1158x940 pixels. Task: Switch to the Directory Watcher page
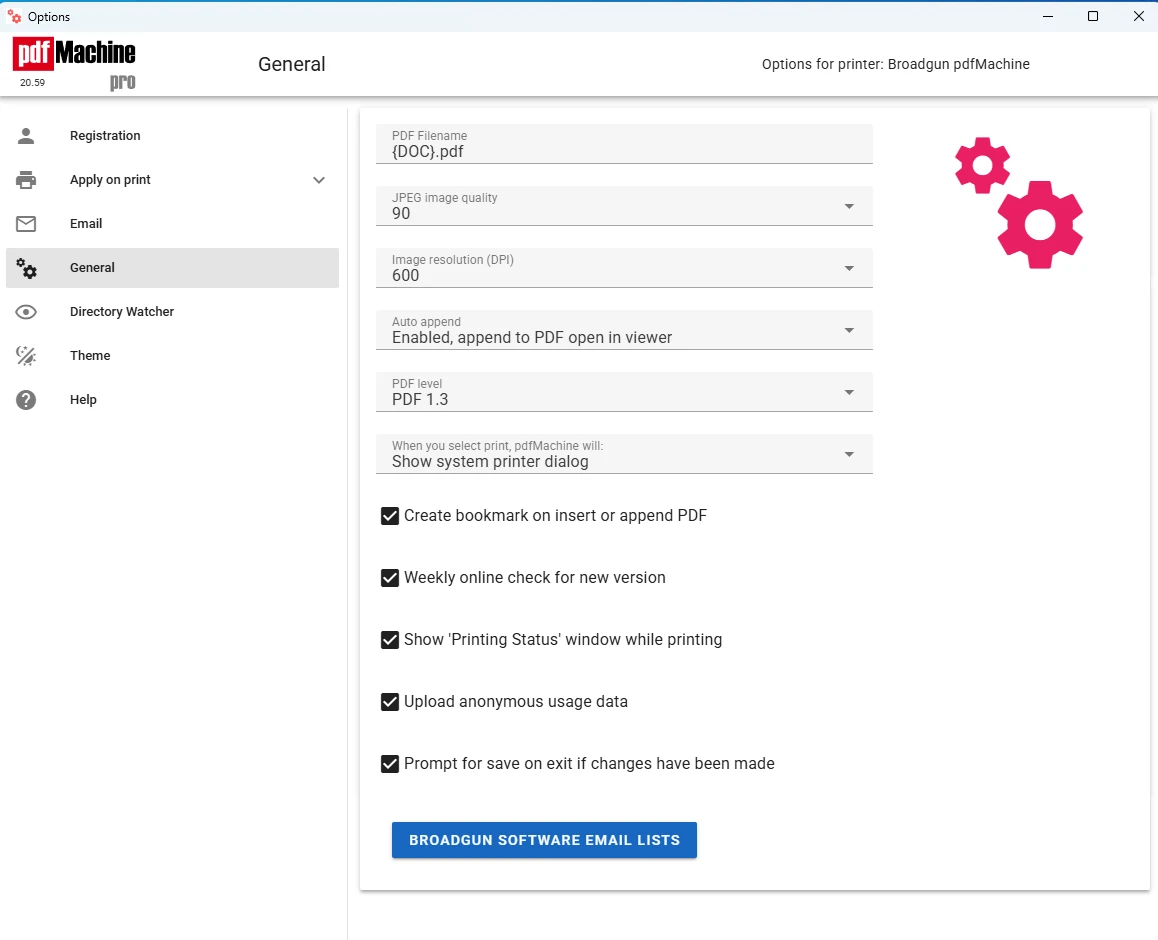click(x=172, y=312)
